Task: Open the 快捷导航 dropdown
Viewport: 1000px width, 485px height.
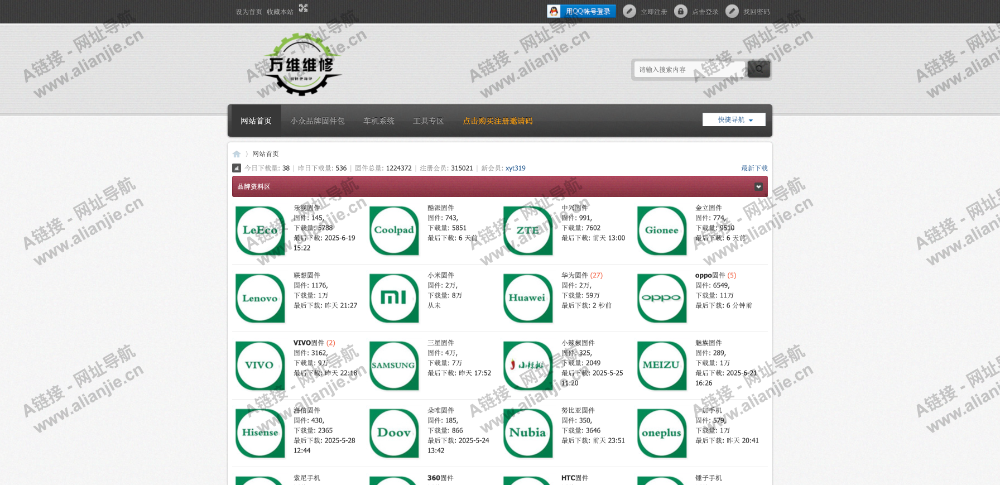Action: 734,119
